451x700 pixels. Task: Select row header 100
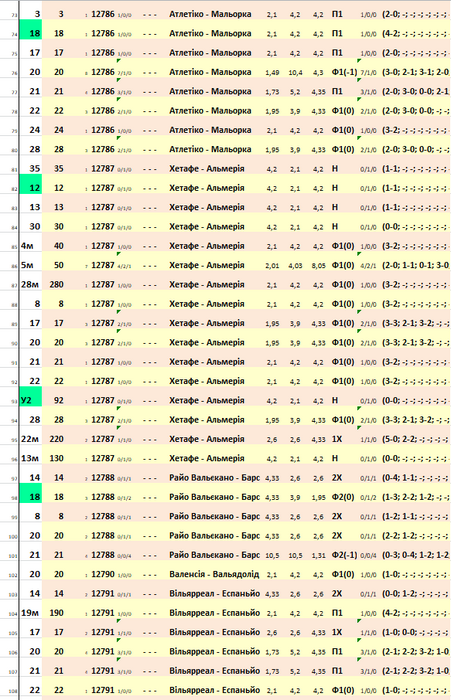[x=13, y=537]
